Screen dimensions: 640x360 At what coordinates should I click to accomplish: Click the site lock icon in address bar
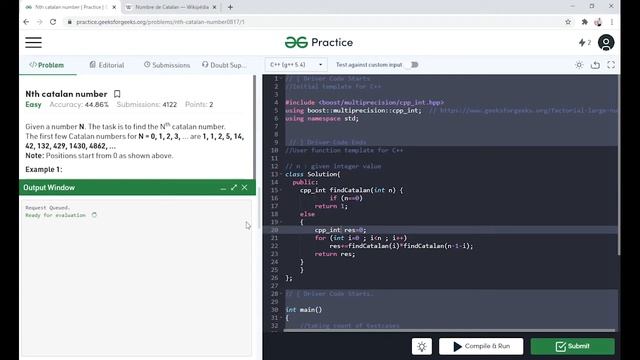click(70, 22)
